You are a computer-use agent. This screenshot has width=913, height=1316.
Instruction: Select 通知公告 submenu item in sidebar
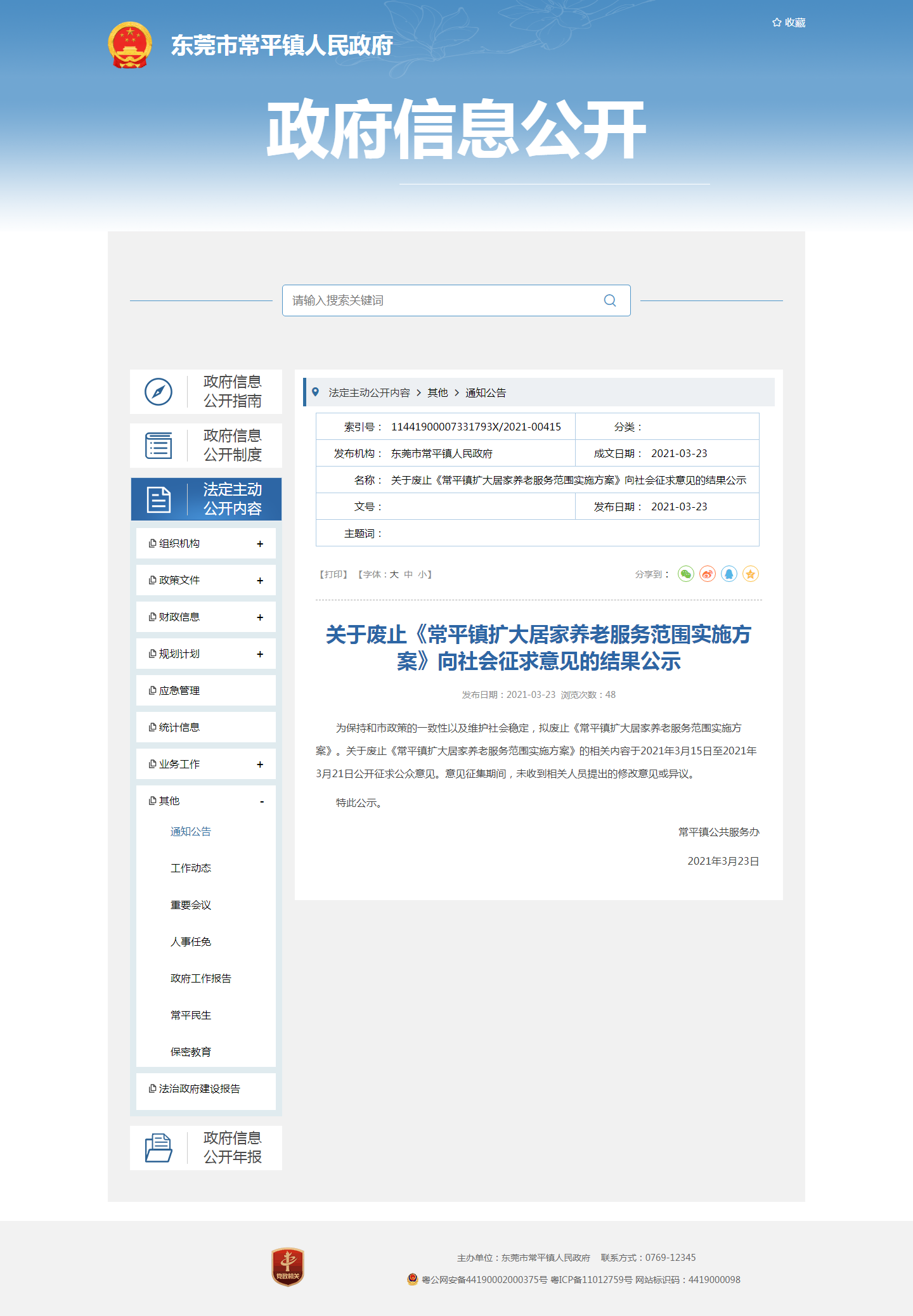click(191, 832)
